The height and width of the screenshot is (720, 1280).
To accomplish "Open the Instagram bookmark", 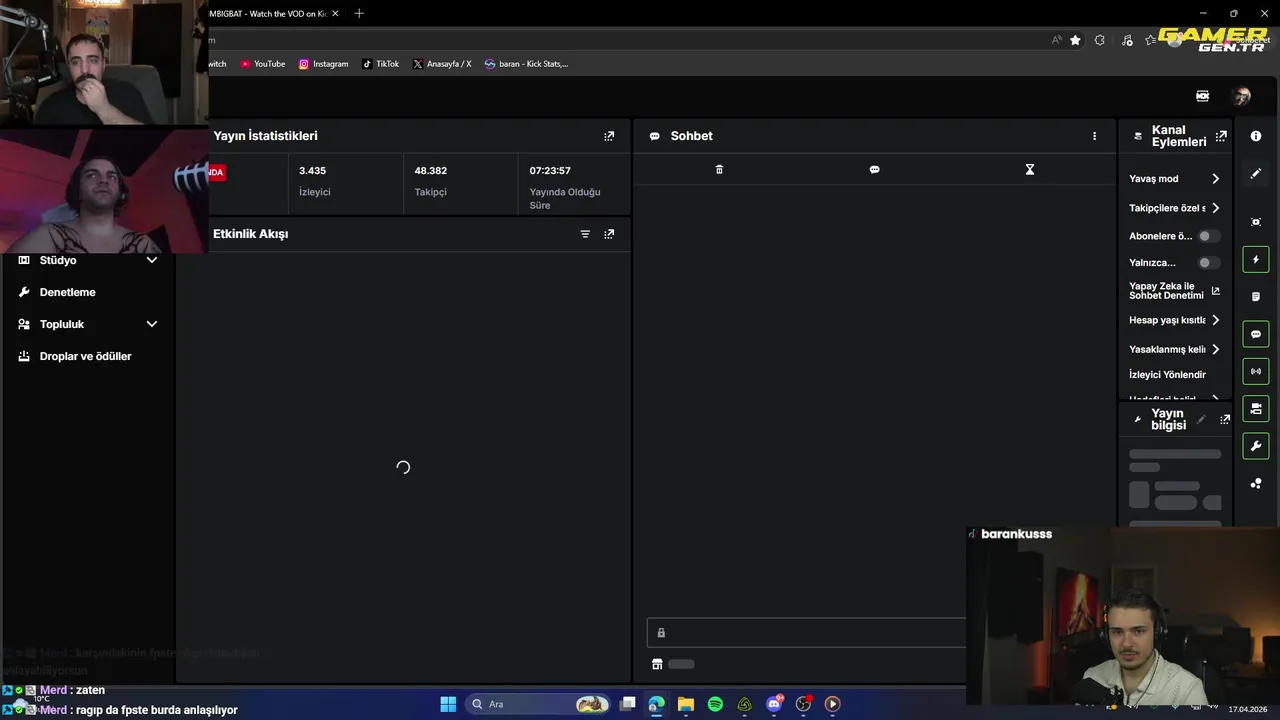I will tap(323, 64).
